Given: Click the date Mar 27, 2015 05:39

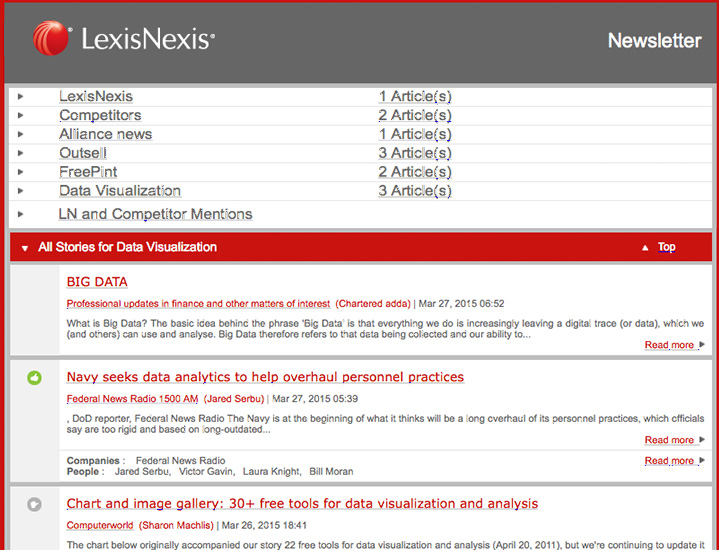Looking at the screenshot, I should click(315, 399).
